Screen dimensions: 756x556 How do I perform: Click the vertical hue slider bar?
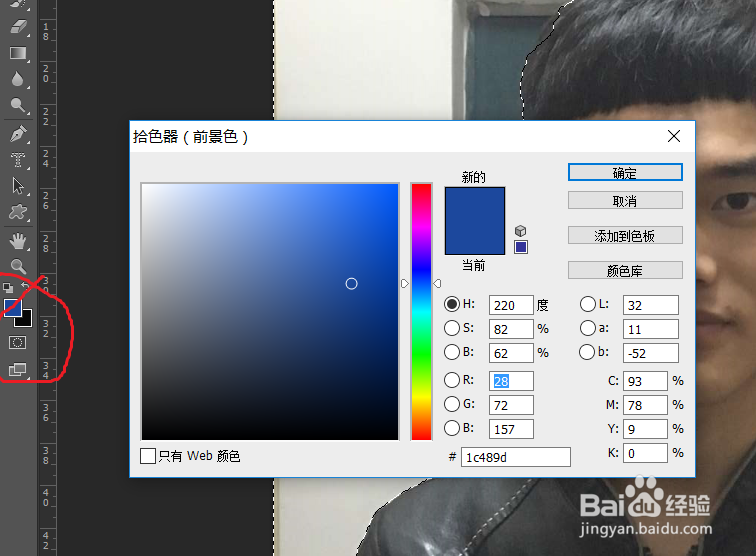tap(421, 312)
